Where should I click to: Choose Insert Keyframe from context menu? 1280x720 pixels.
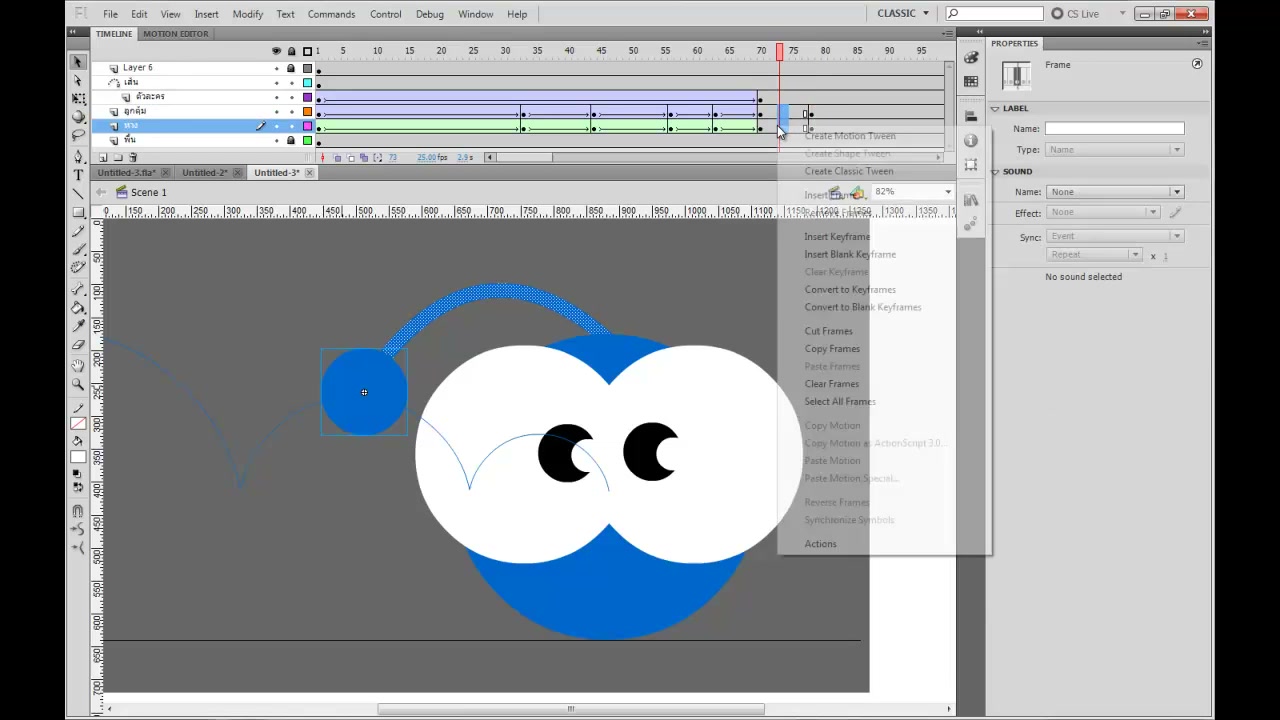837,236
